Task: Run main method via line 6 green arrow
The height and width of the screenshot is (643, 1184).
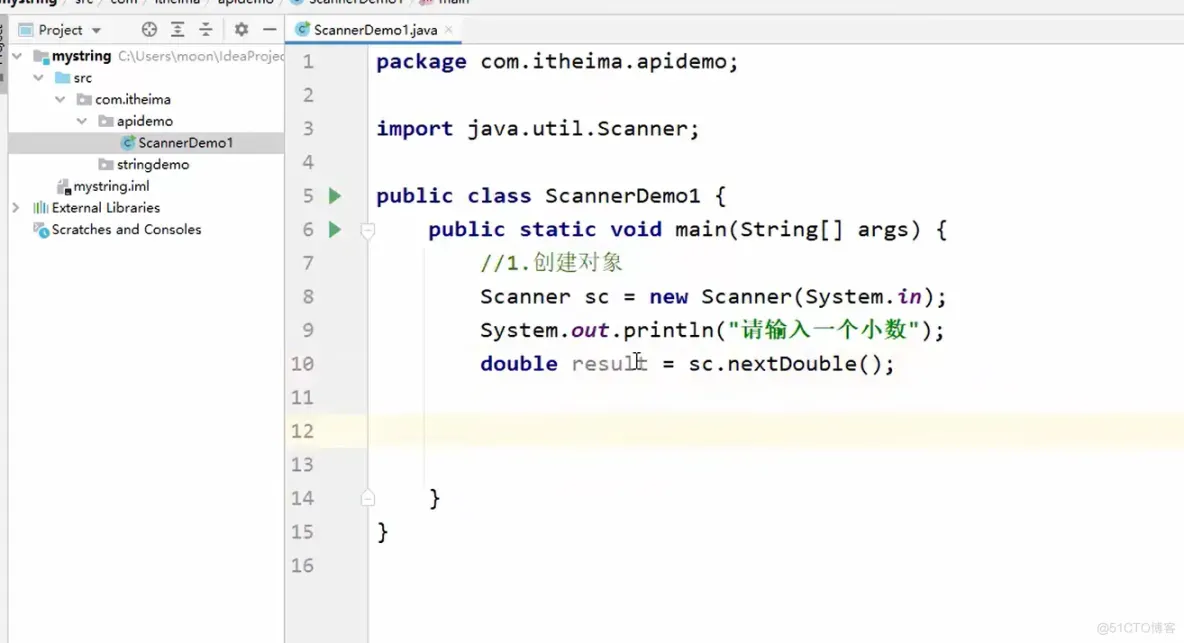Action: click(x=335, y=229)
